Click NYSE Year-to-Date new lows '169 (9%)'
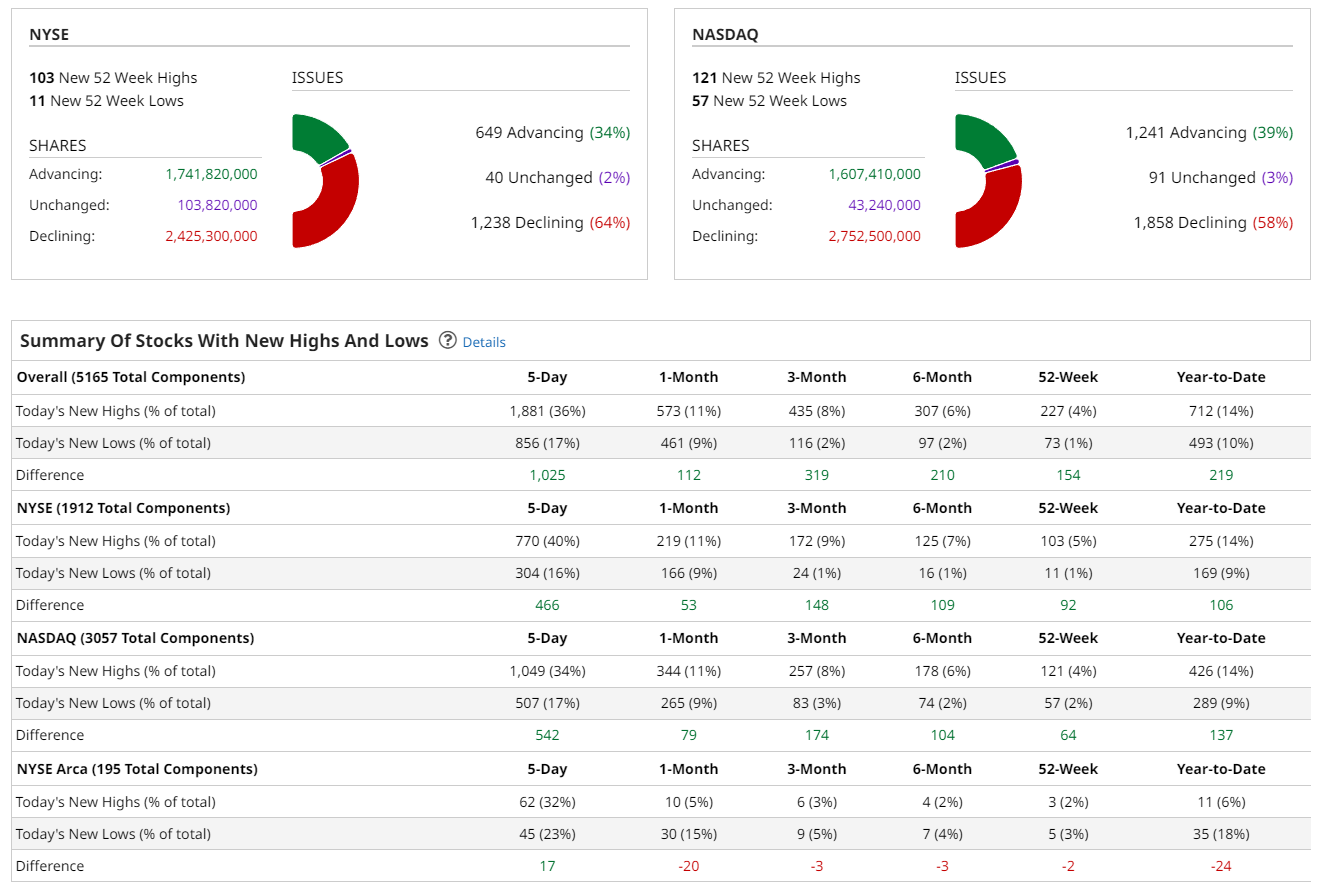This screenshot has width=1319, height=895. 1221,573
